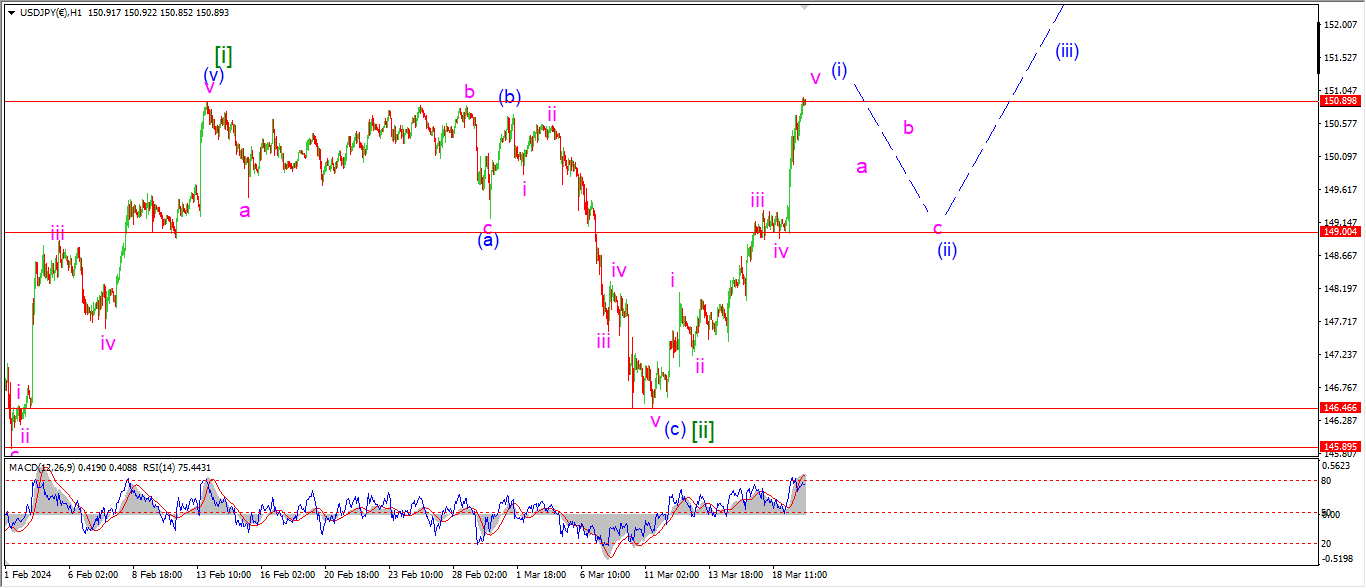Click the red 145.895 price level tag
The height and width of the screenshot is (588, 1366).
pyautogui.click(x=1339, y=446)
